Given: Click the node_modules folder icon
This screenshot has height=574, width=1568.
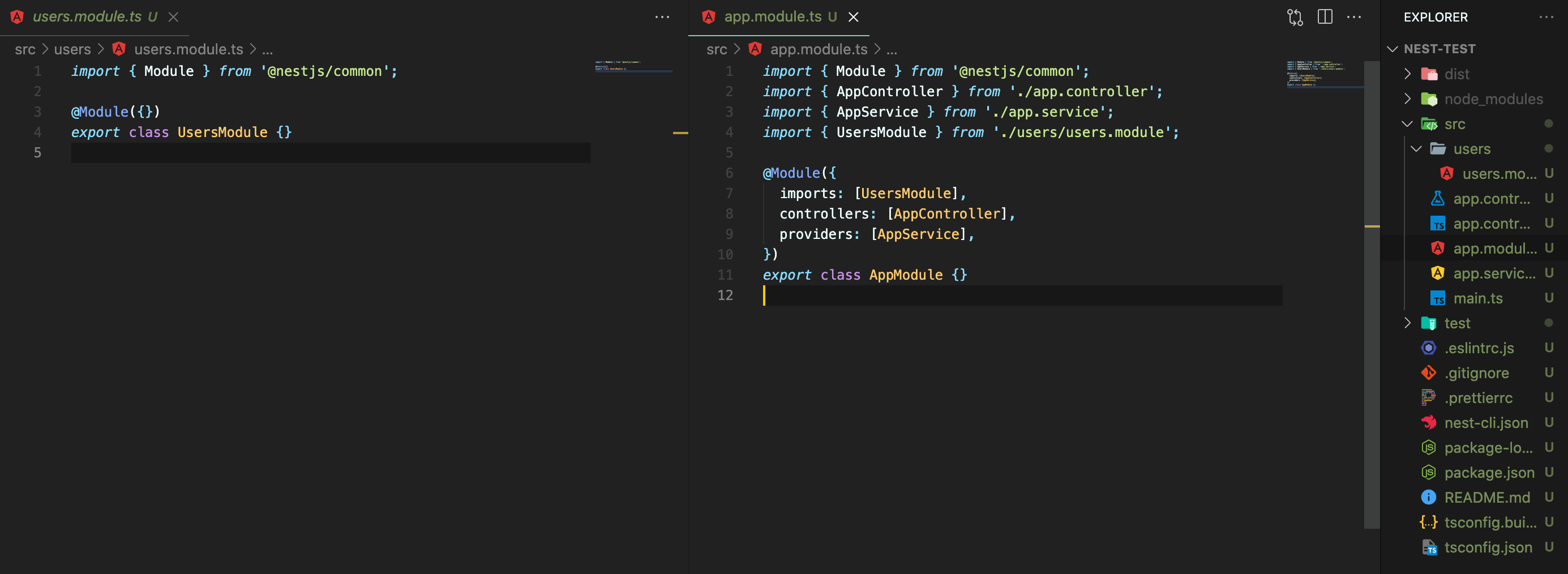Looking at the screenshot, I should [x=1429, y=98].
